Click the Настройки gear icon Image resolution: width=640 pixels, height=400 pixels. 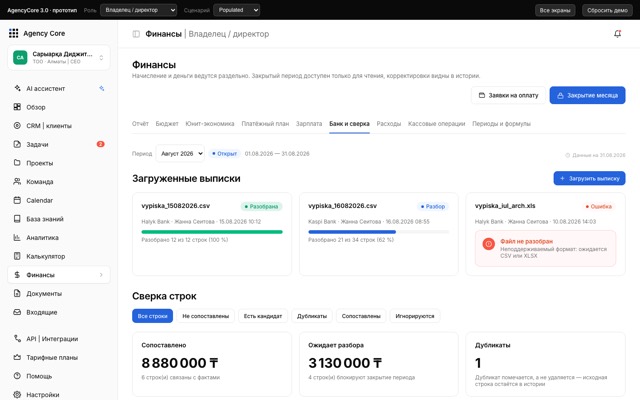tap(17, 394)
